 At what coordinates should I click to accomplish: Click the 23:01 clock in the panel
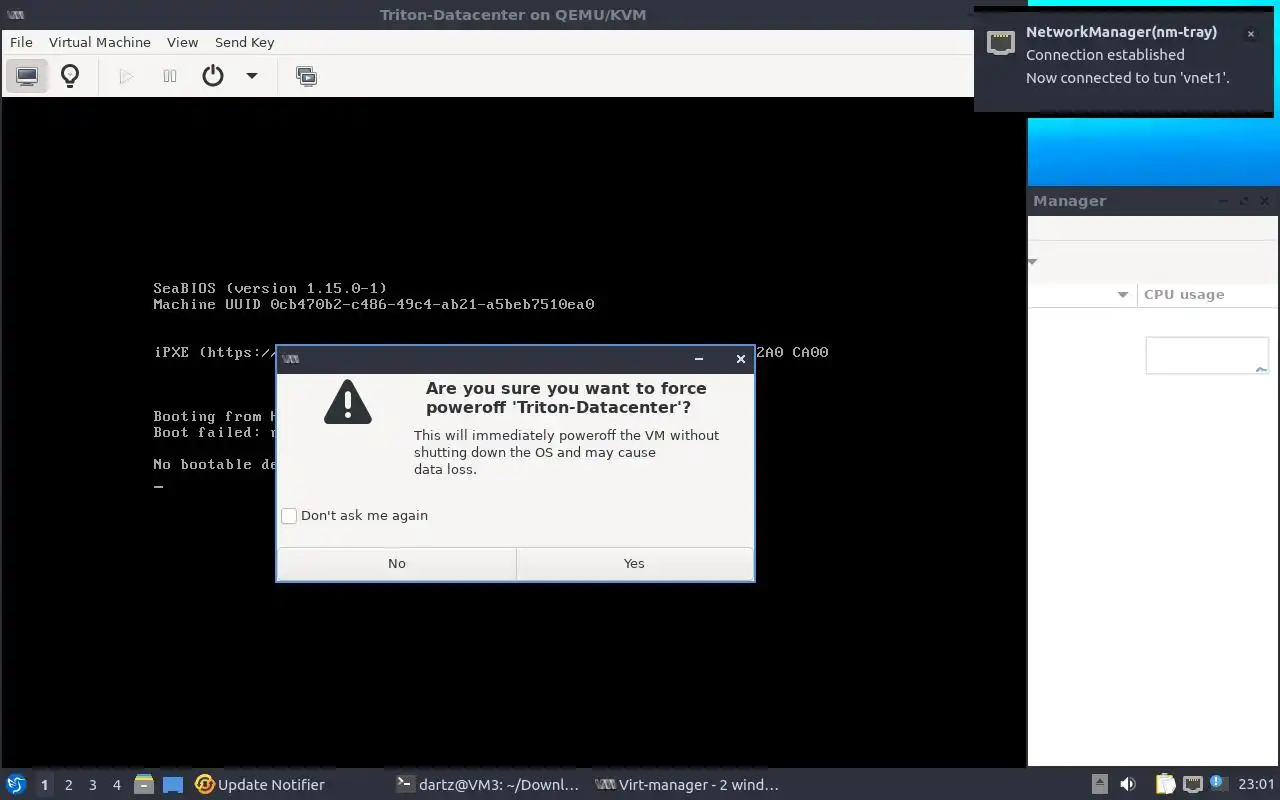(1256, 785)
